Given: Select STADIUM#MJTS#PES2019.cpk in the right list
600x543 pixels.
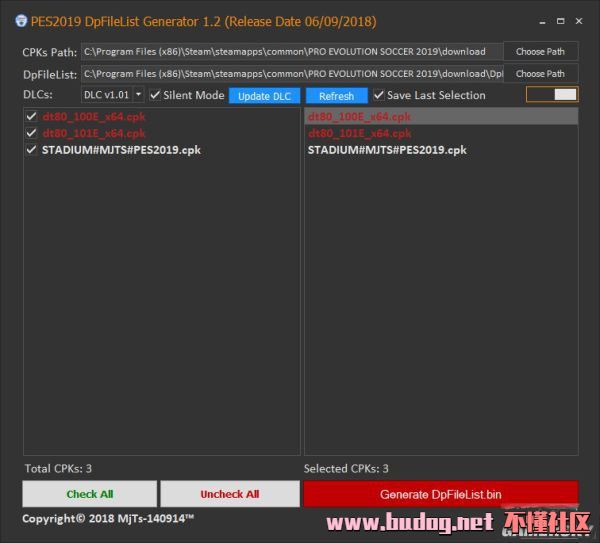Looking at the screenshot, I should click(387, 150).
